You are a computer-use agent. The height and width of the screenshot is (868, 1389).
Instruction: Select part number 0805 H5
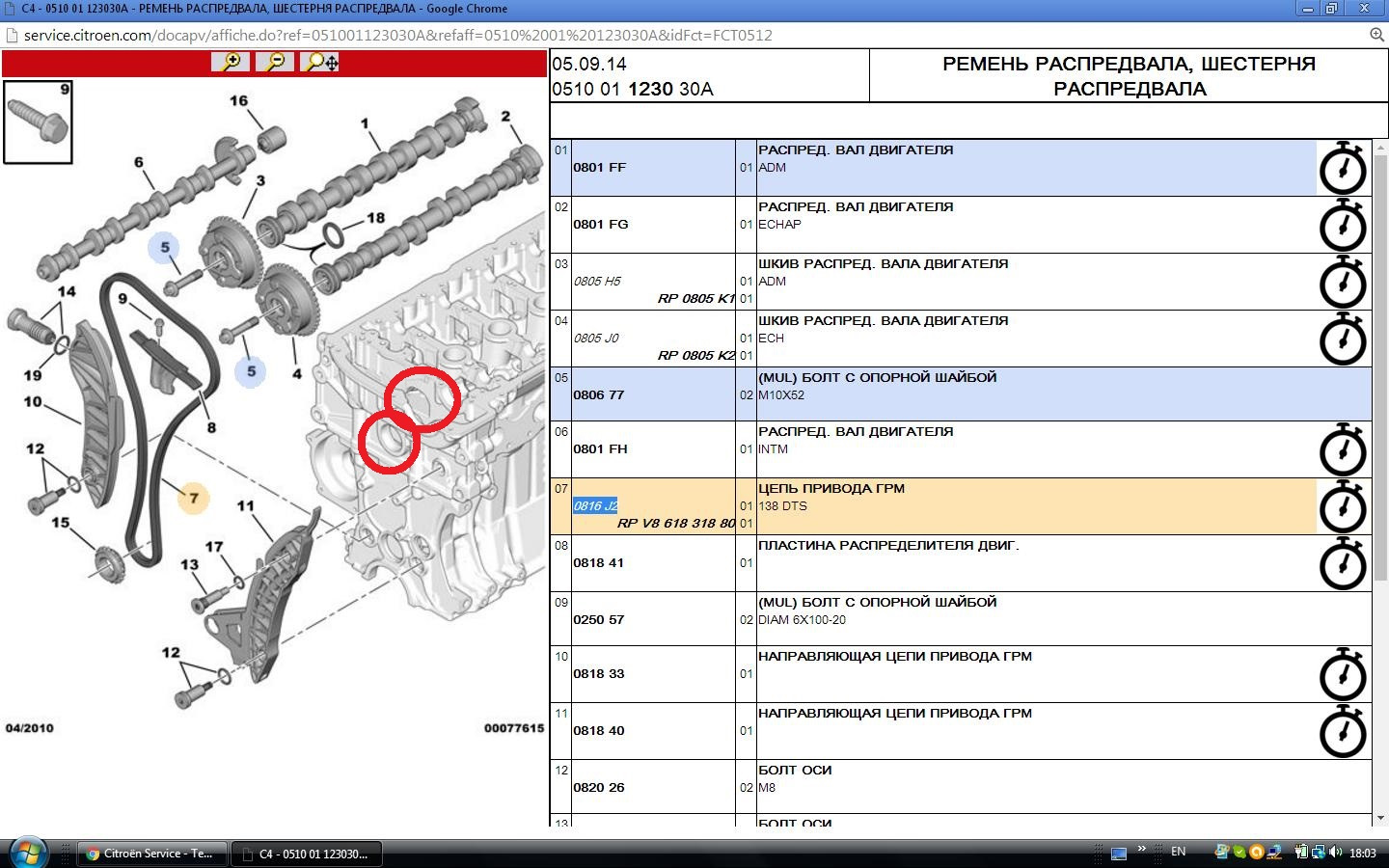(597, 282)
